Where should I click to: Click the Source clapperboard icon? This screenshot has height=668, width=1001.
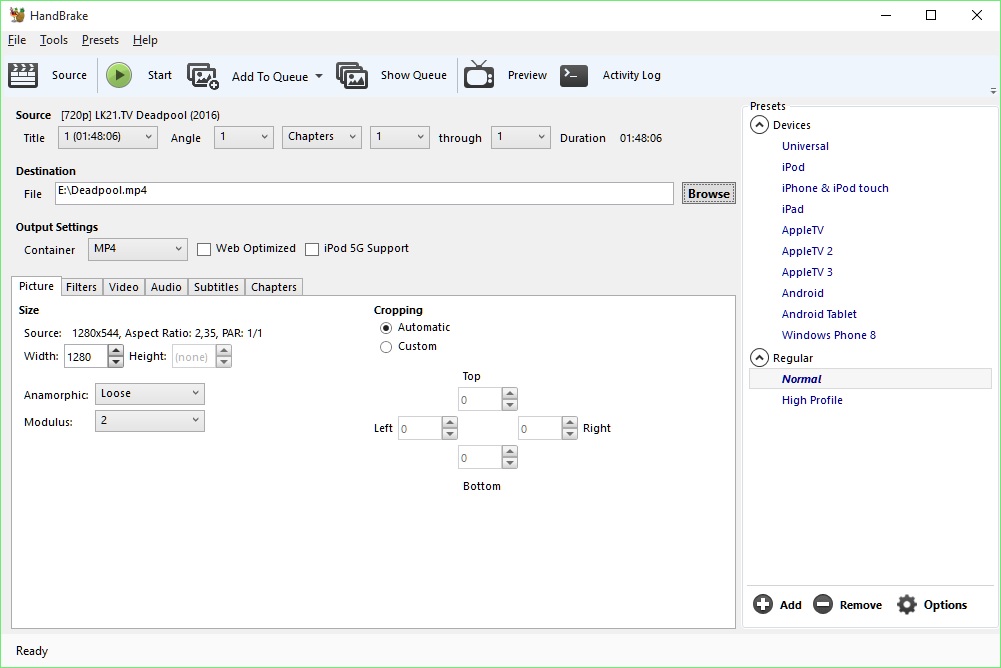click(23, 75)
